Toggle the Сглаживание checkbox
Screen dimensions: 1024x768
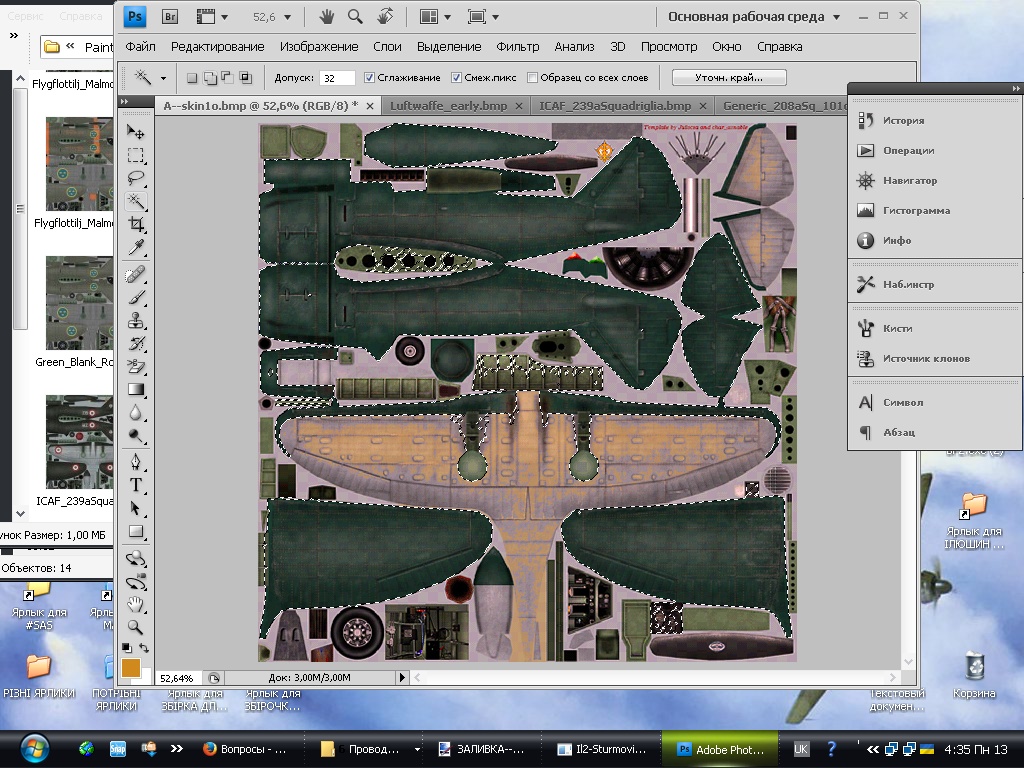click(x=370, y=78)
